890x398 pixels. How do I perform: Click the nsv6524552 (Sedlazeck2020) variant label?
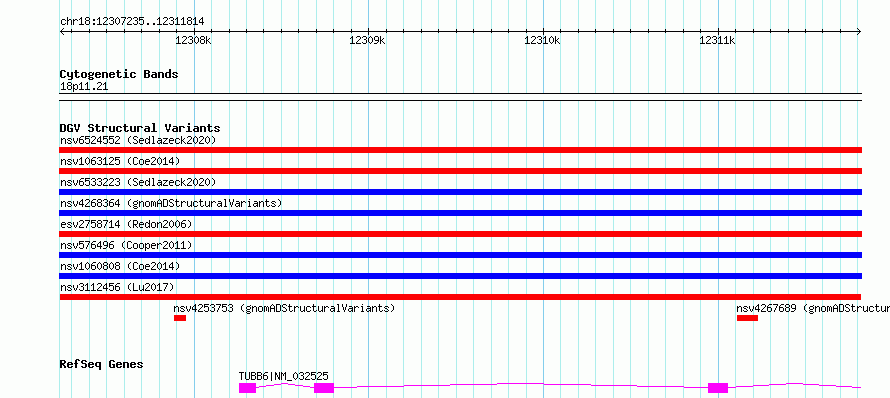pos(138,140)
